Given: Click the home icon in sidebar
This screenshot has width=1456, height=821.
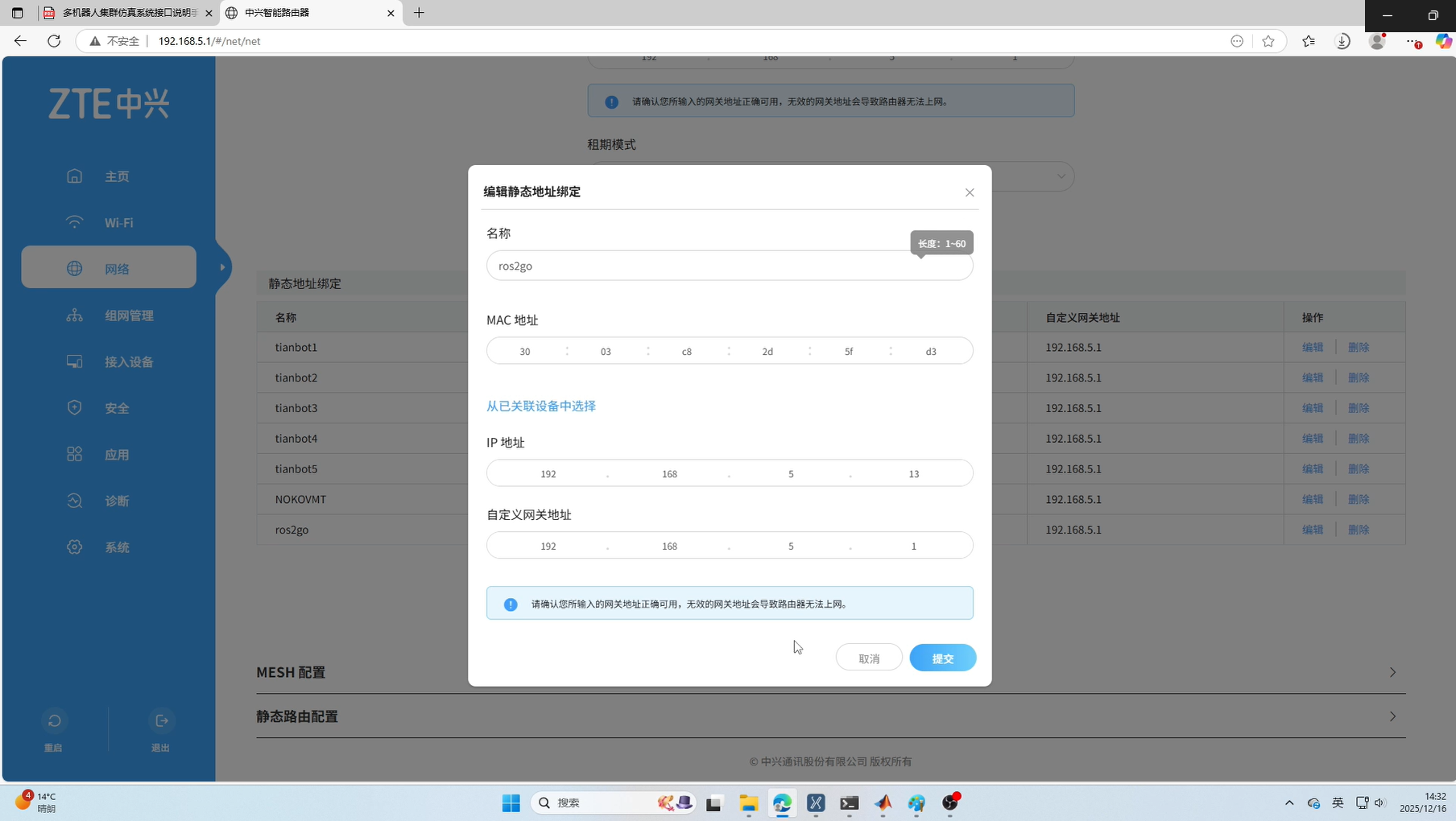Looking at the screenshot, I should (x=75, y=176).
